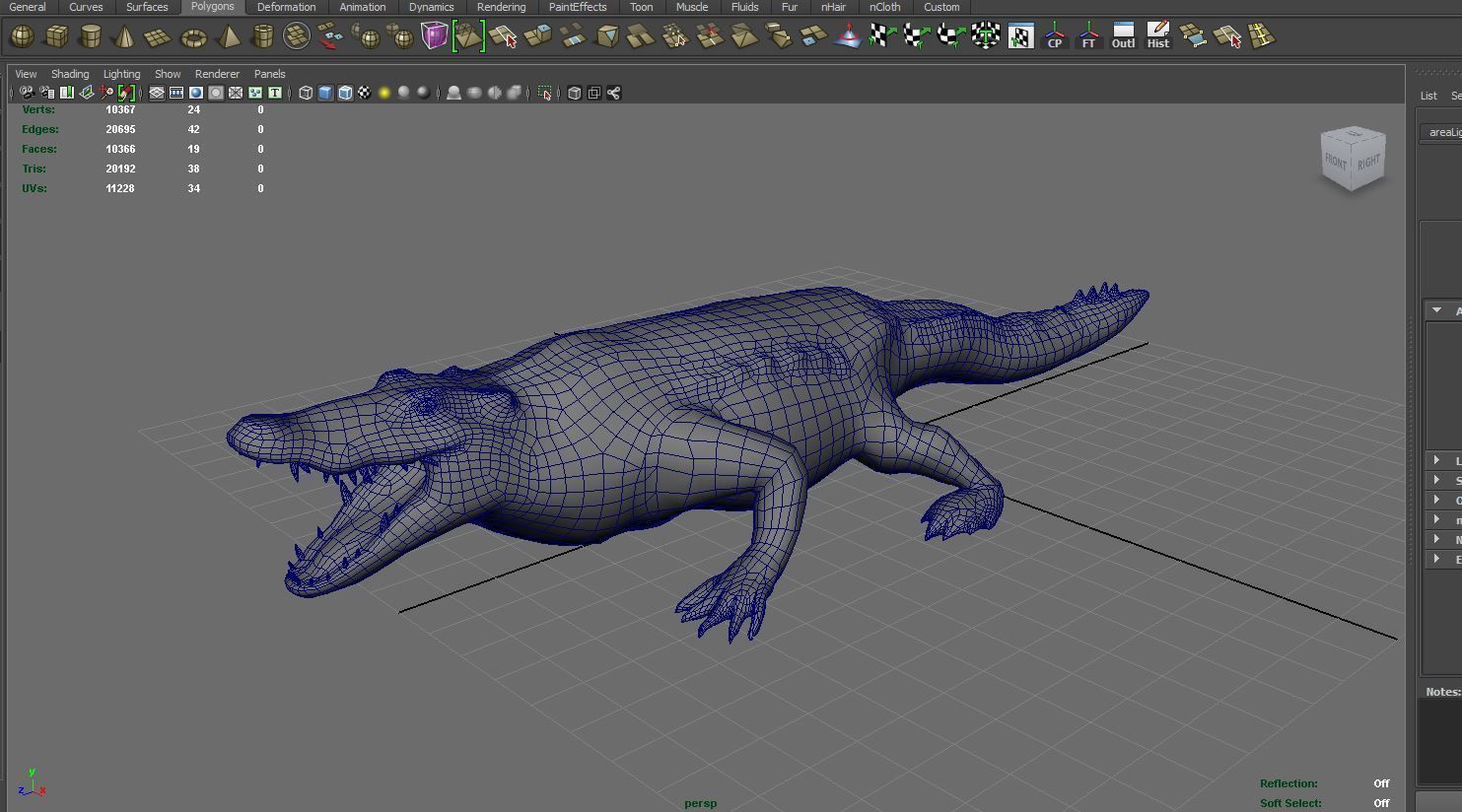The height and width of the screenshot is (812, 1462).
Task: Create a polygon sphere from the shelf
Action: click(22, 37)
